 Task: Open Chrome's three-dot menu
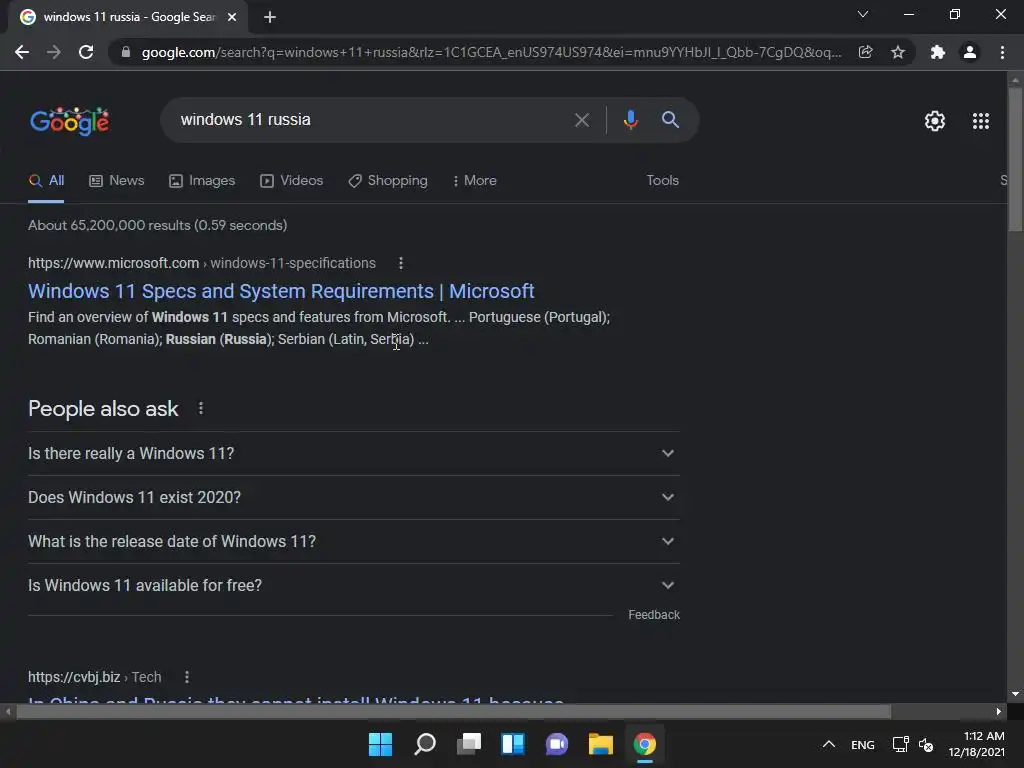pyautogui.click(x=1002, y=52)
